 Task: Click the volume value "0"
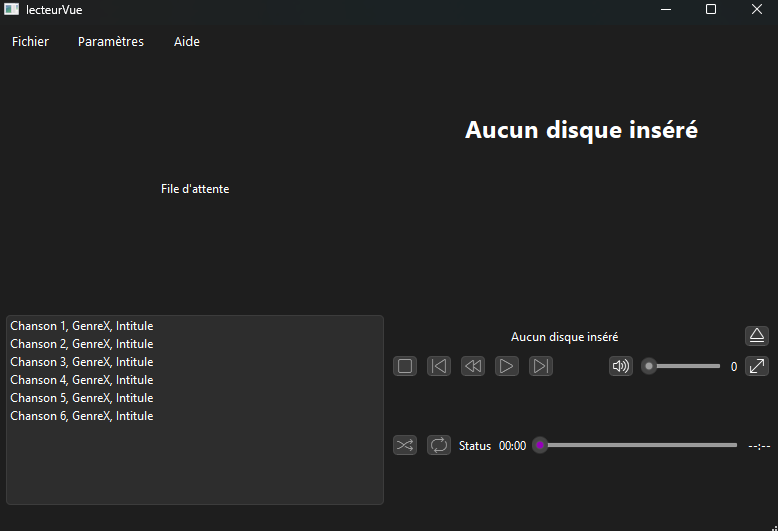coord(734,367)
